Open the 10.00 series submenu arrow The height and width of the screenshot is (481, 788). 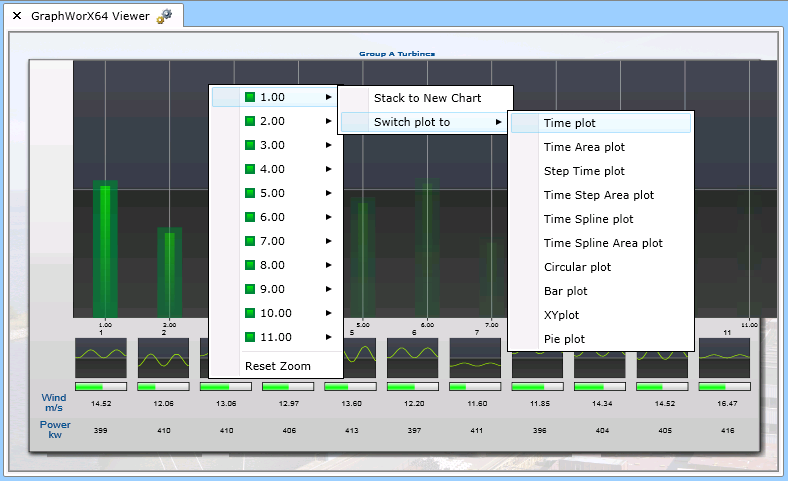click(328, 313)
